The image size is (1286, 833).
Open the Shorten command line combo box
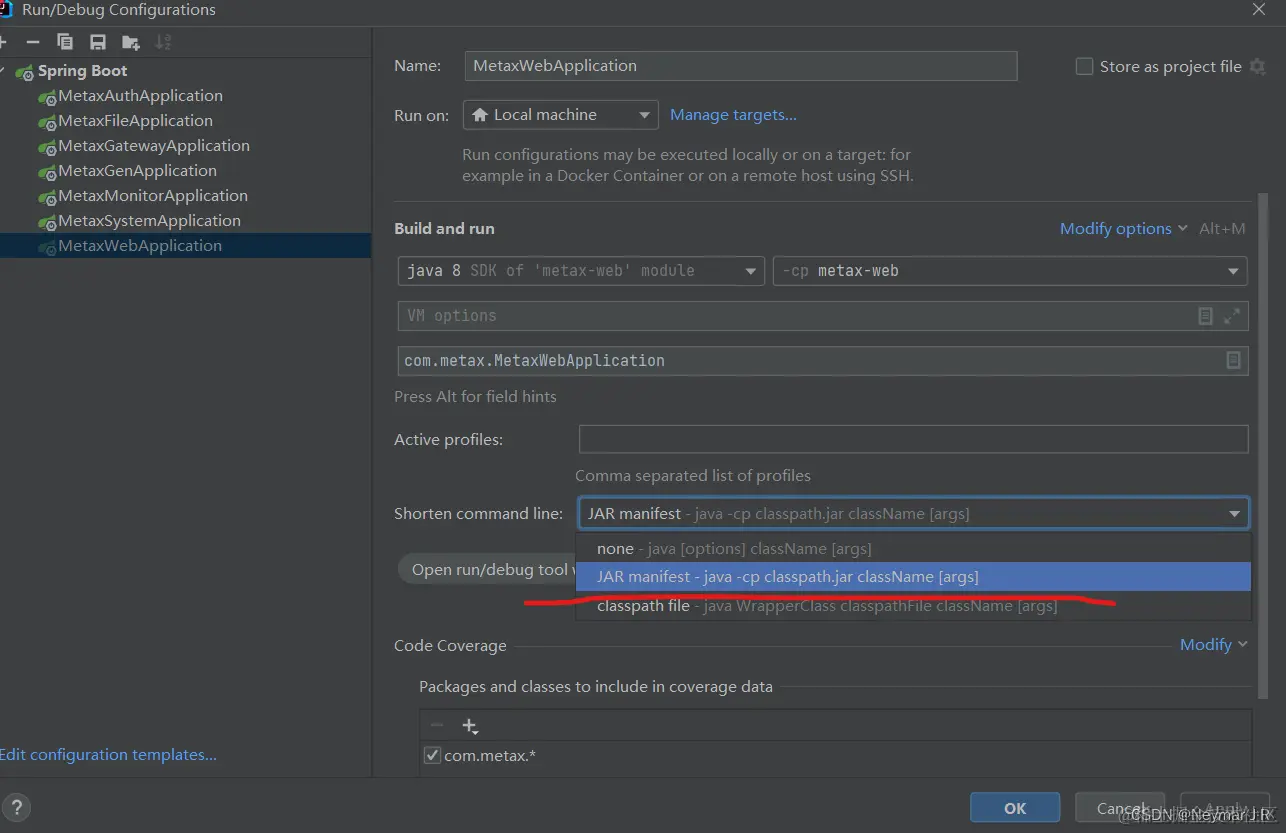pyautogui.click(x=914, y=514)
